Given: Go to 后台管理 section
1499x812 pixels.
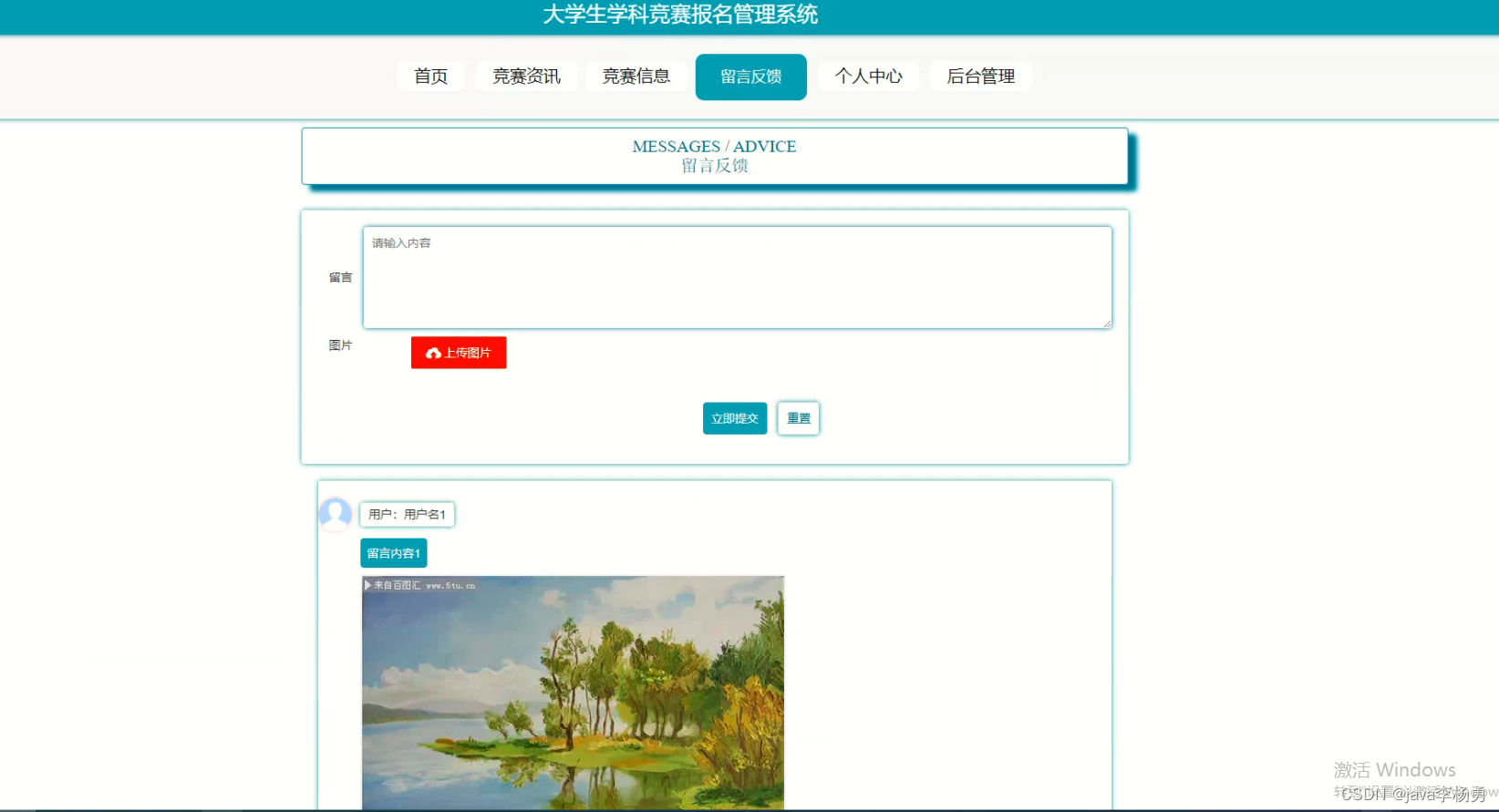Looking at the screenshot, I should coord(980,77).
